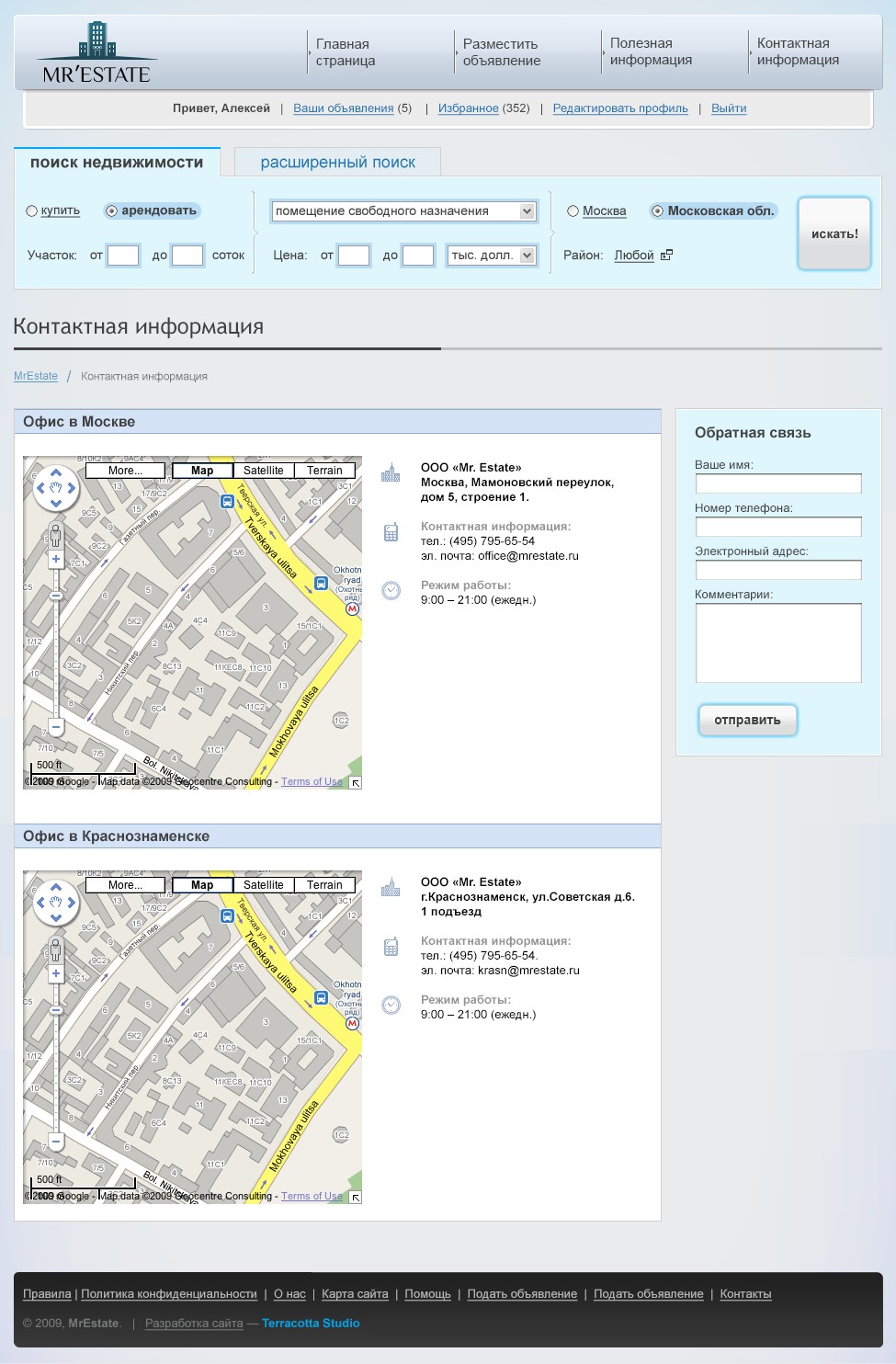896x1364 pixels.
Task: Click Street View pegman on Krasnoznamensk map
Action: point(55,949)
